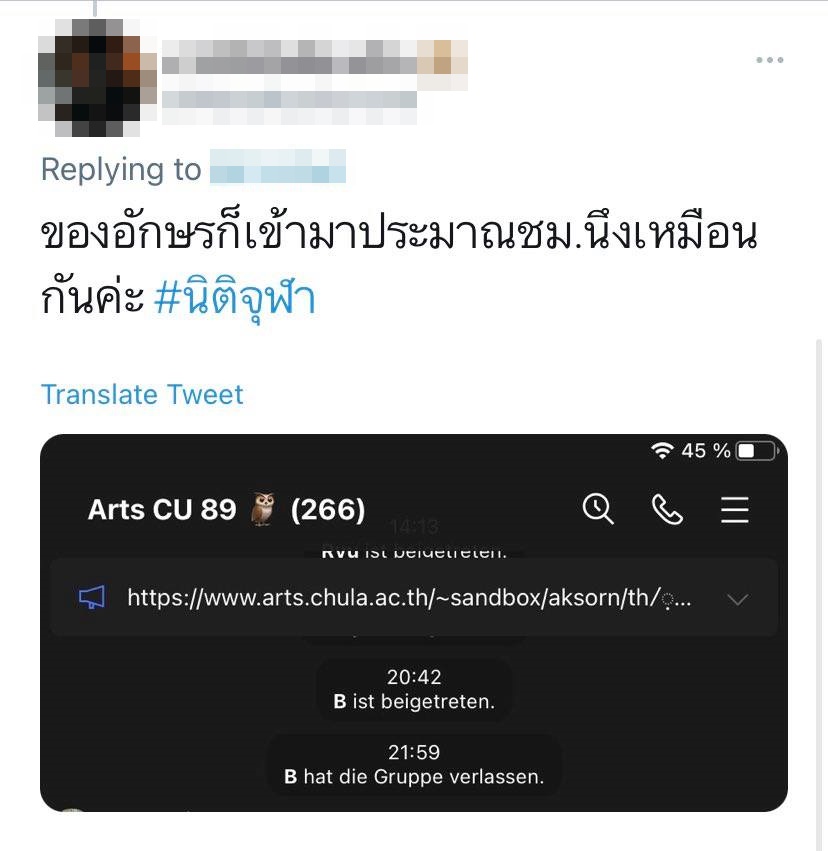828x851 pixels.
Task: Open the arts.chula.ac.th announcement link
Action: click(x=409, y=598)
